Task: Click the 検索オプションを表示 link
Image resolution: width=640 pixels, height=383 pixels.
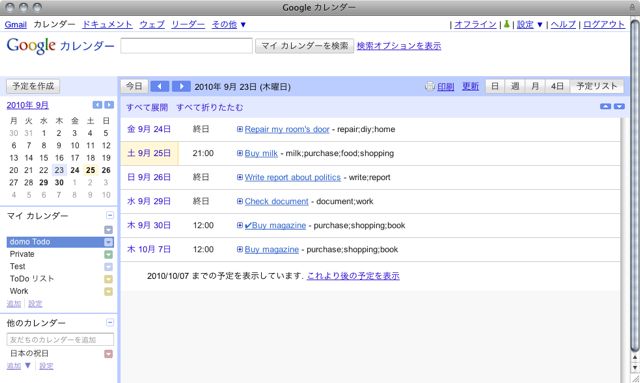Action: click(x=399, y=46)
